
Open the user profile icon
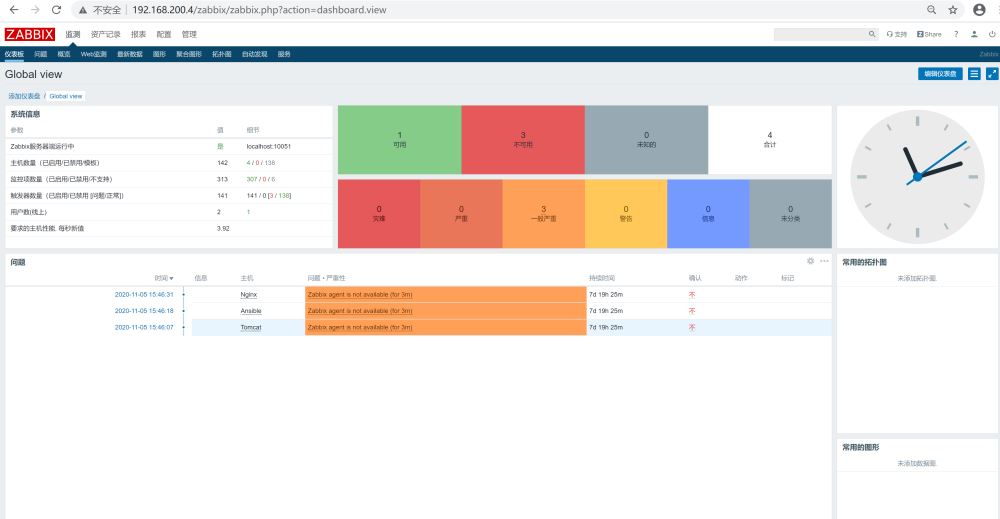[x=975, y=34]
